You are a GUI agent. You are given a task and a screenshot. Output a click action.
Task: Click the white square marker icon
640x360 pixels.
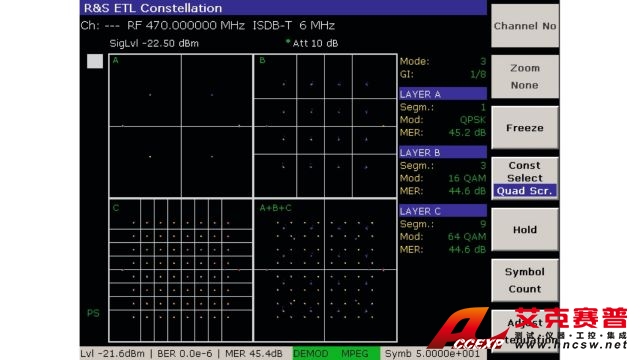[95, 61]
